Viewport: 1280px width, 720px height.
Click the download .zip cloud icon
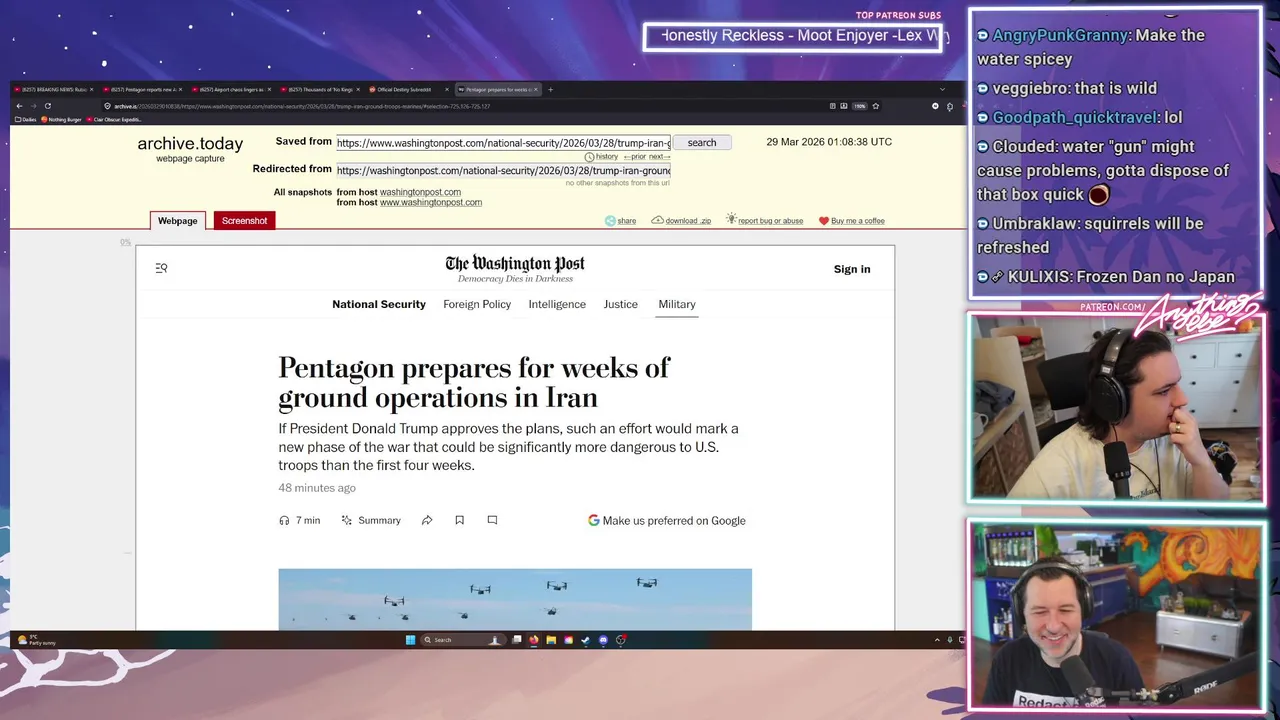pos(657,221)
